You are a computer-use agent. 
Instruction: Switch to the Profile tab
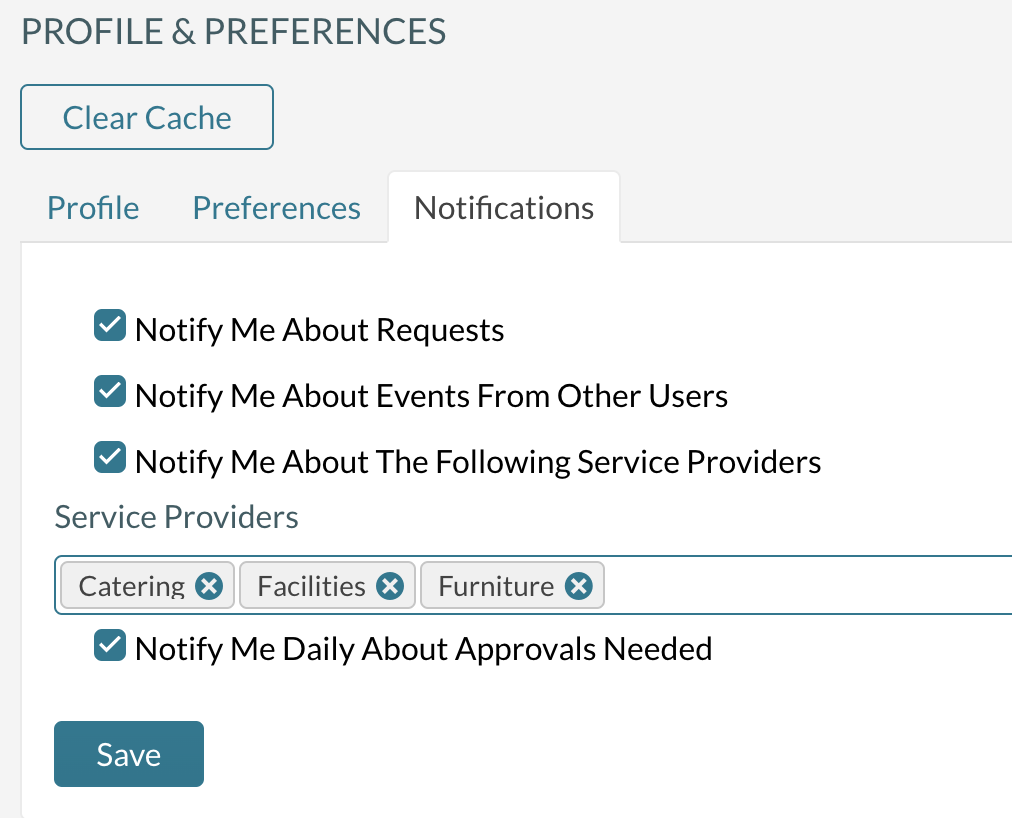pyautogui.click(x=92, y=207)
